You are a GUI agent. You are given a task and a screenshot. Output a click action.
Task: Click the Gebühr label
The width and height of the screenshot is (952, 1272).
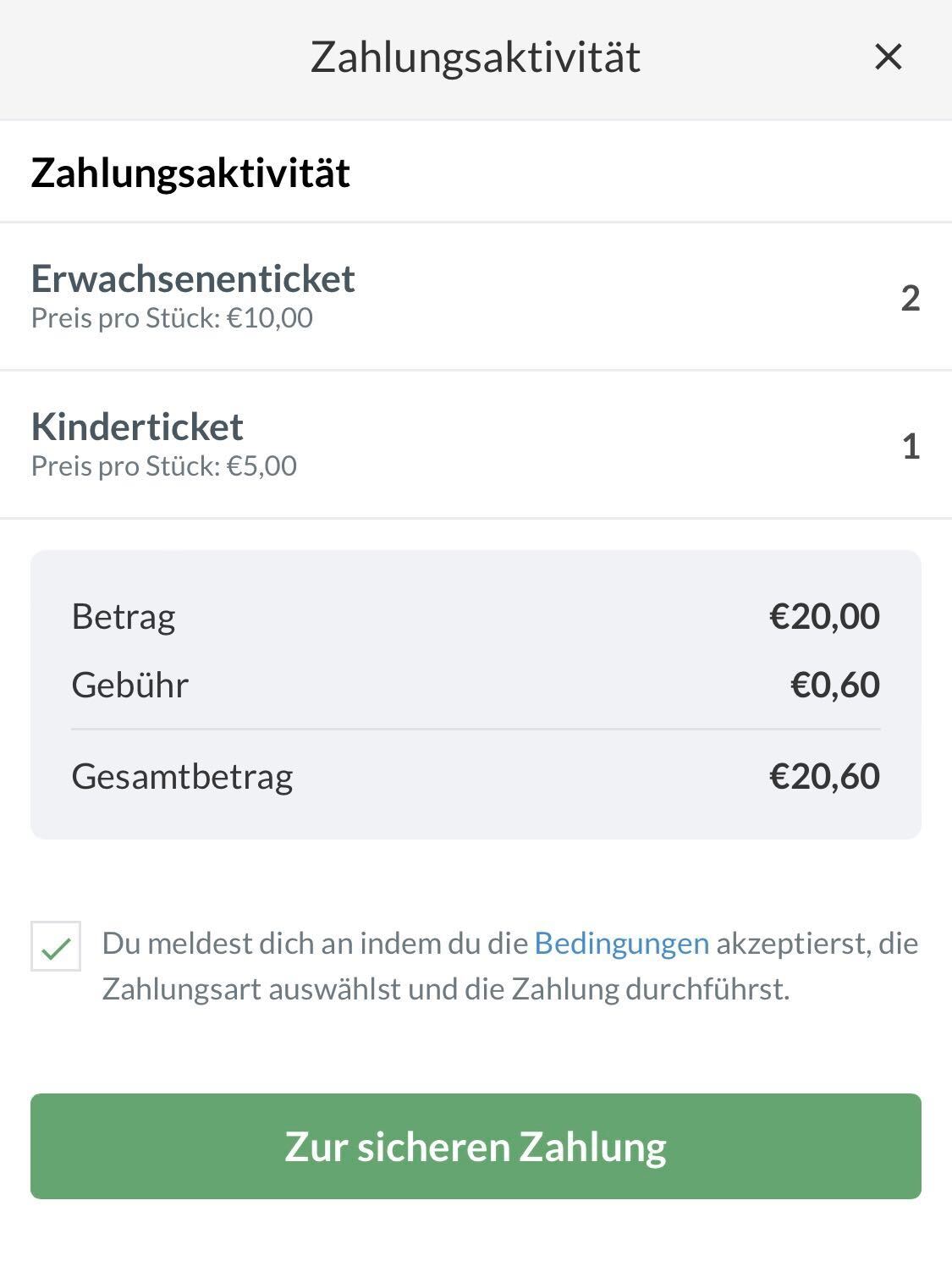pos(129,685)
